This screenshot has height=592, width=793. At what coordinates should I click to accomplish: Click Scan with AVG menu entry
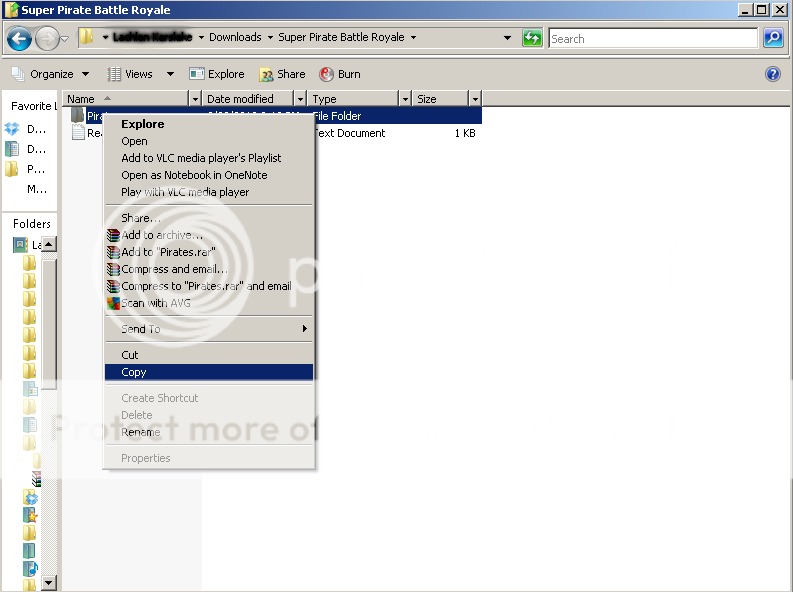tap(156, 303)
